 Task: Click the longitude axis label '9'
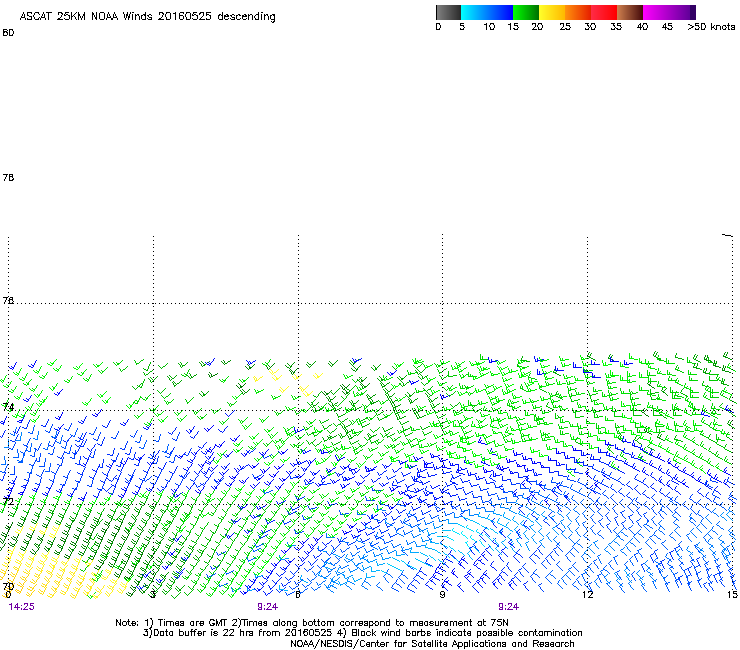(x=442, y=594)
